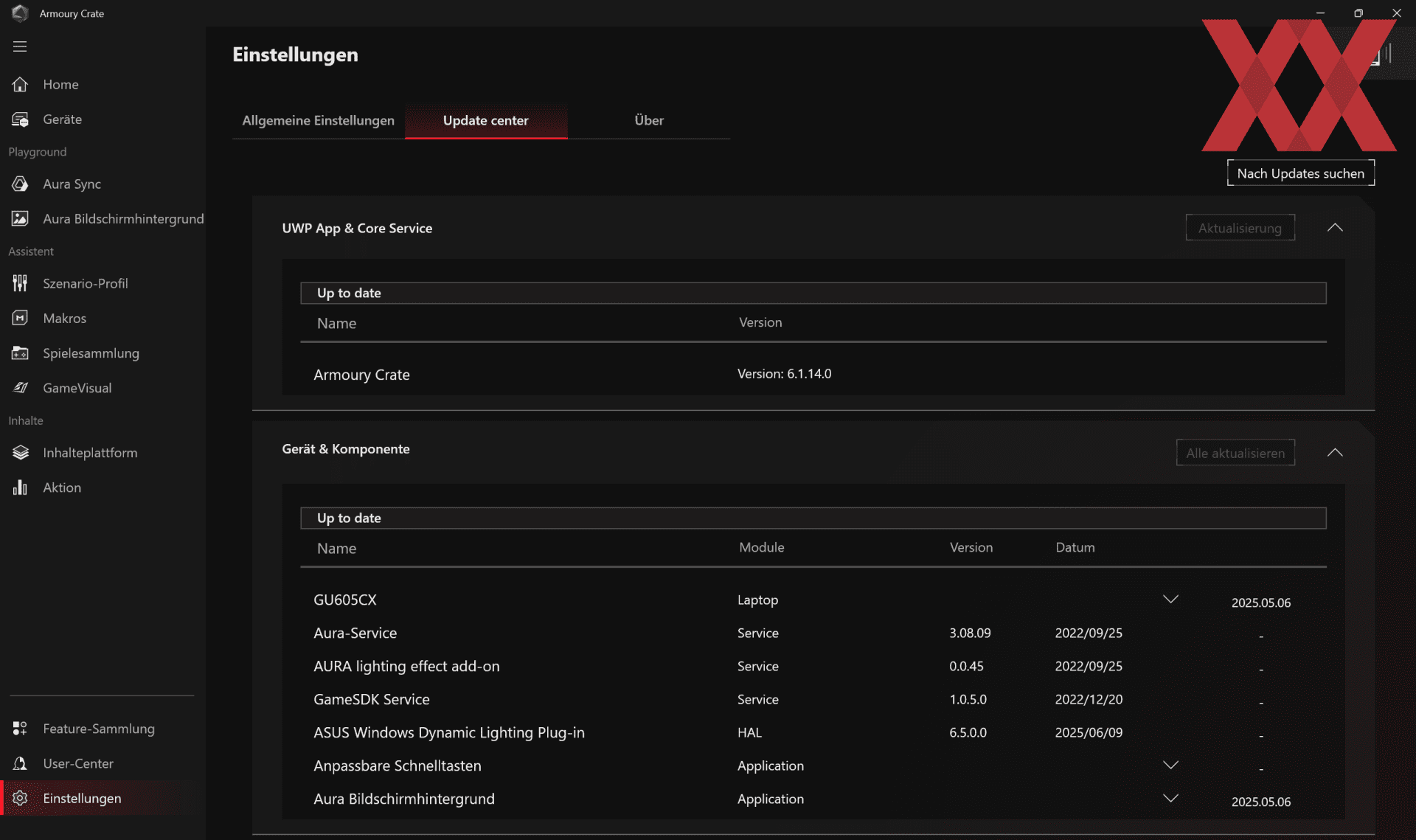This screenshot has width=1416, height=840.
Task: Collapse Gerät & Komponente section
Action: point(1335,452)
